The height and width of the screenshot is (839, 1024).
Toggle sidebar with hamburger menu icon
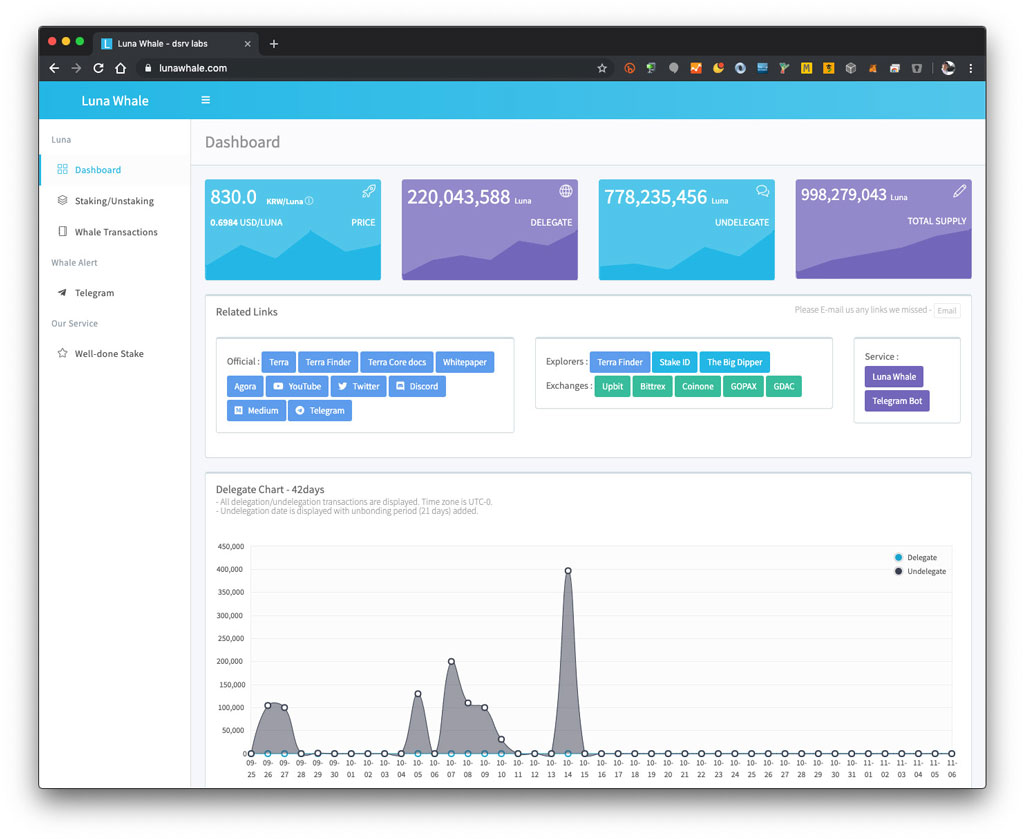pyautogui.click(x=206, y=100)
